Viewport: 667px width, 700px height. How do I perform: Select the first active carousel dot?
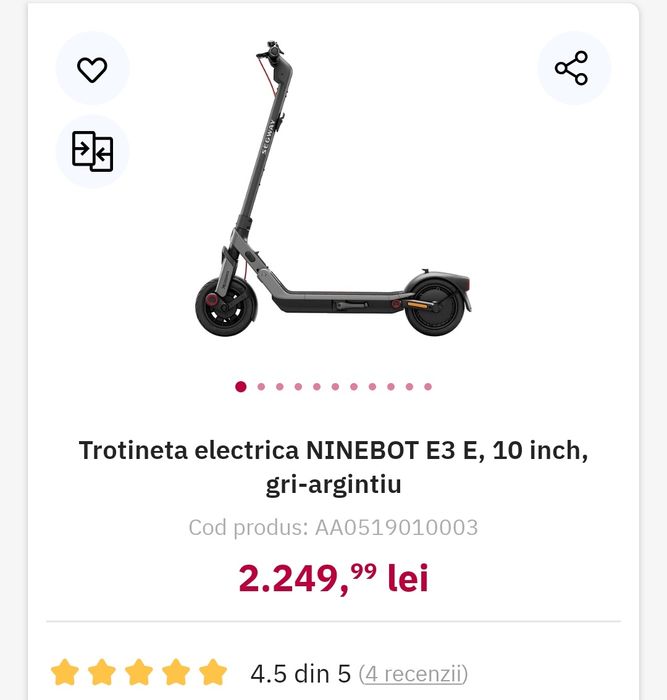[x=241, y=387]
